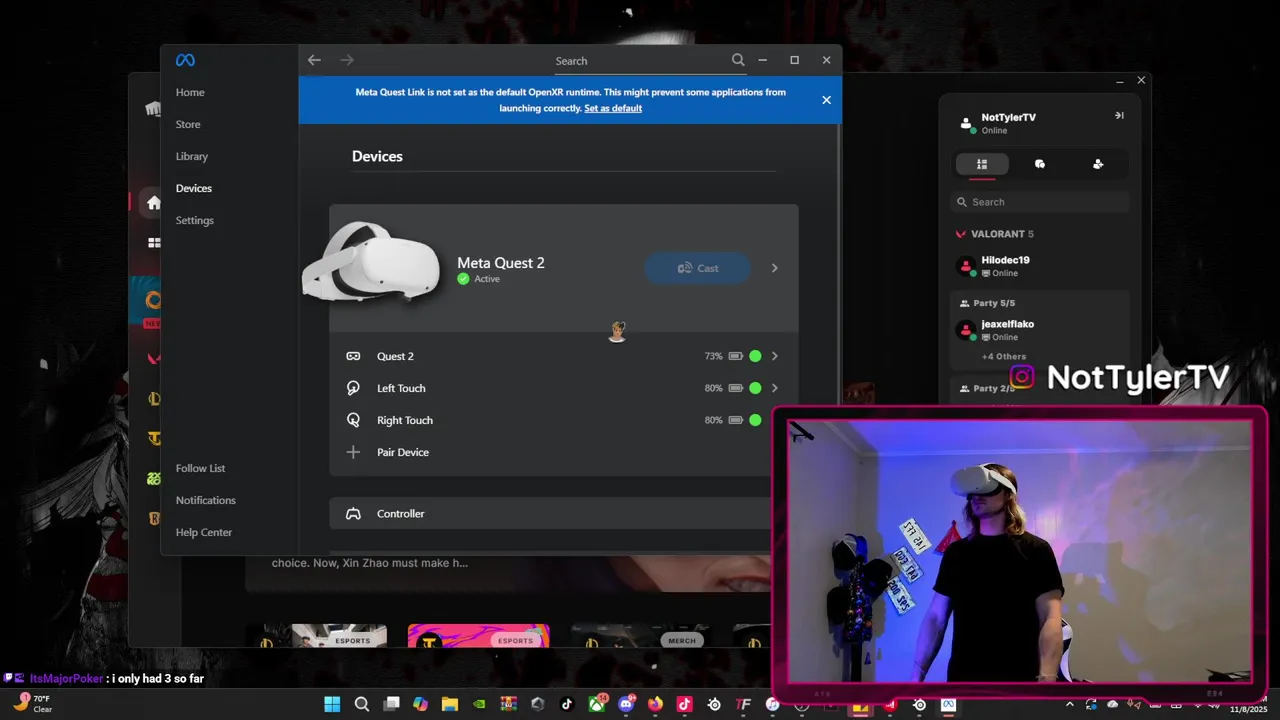The image size is (1280, 720).
Task: Click the forward navigation arrow
Action: point(347,60)
